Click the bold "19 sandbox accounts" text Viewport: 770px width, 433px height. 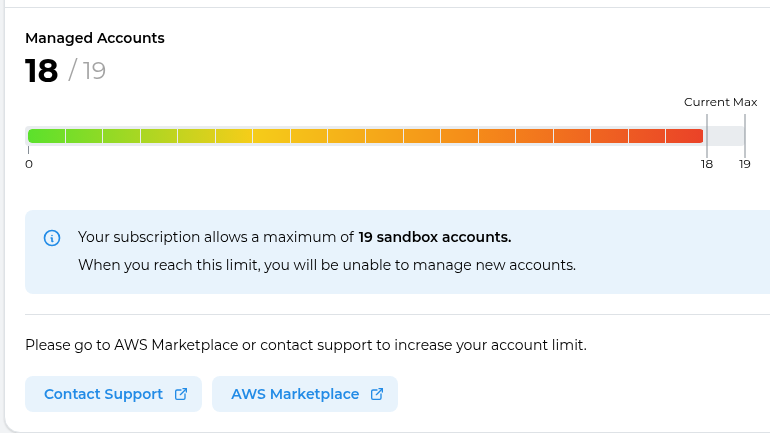click(435, 237)
